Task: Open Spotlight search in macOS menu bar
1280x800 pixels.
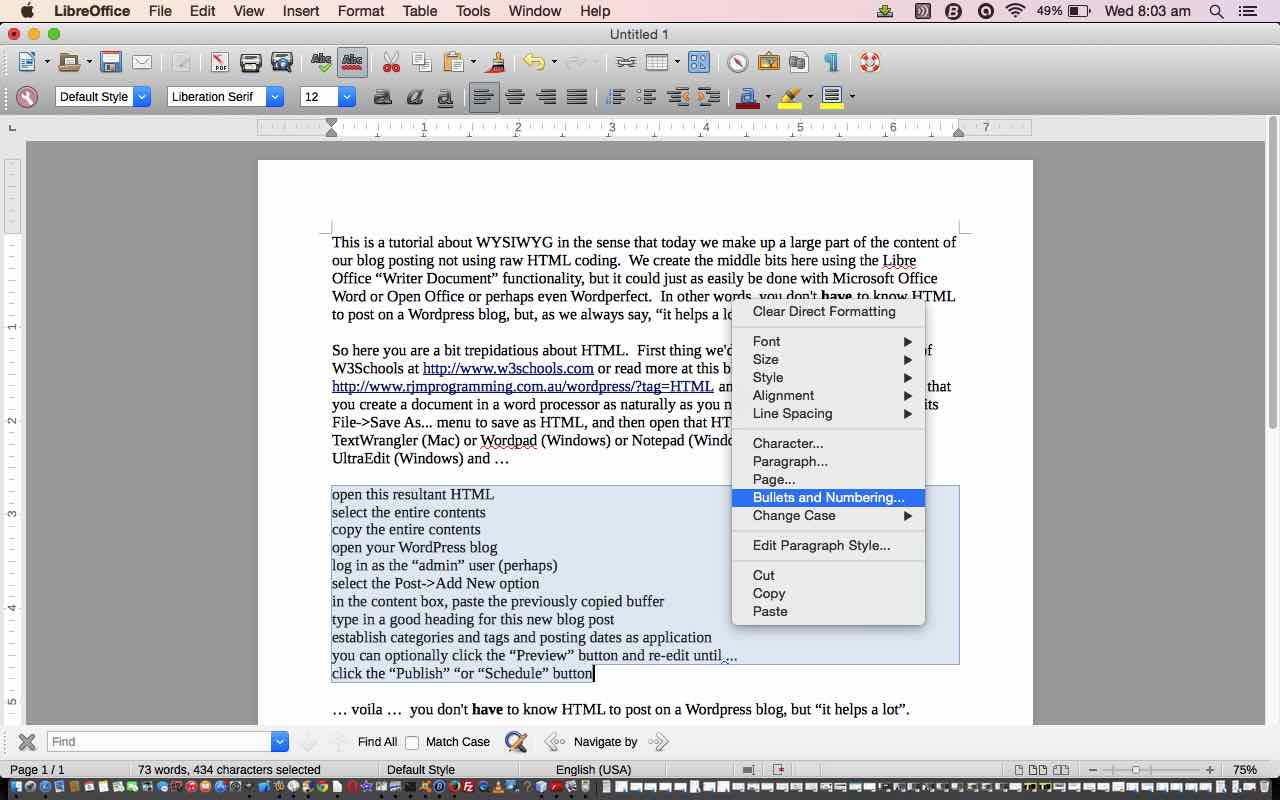Action: [x=1216, y=11]
